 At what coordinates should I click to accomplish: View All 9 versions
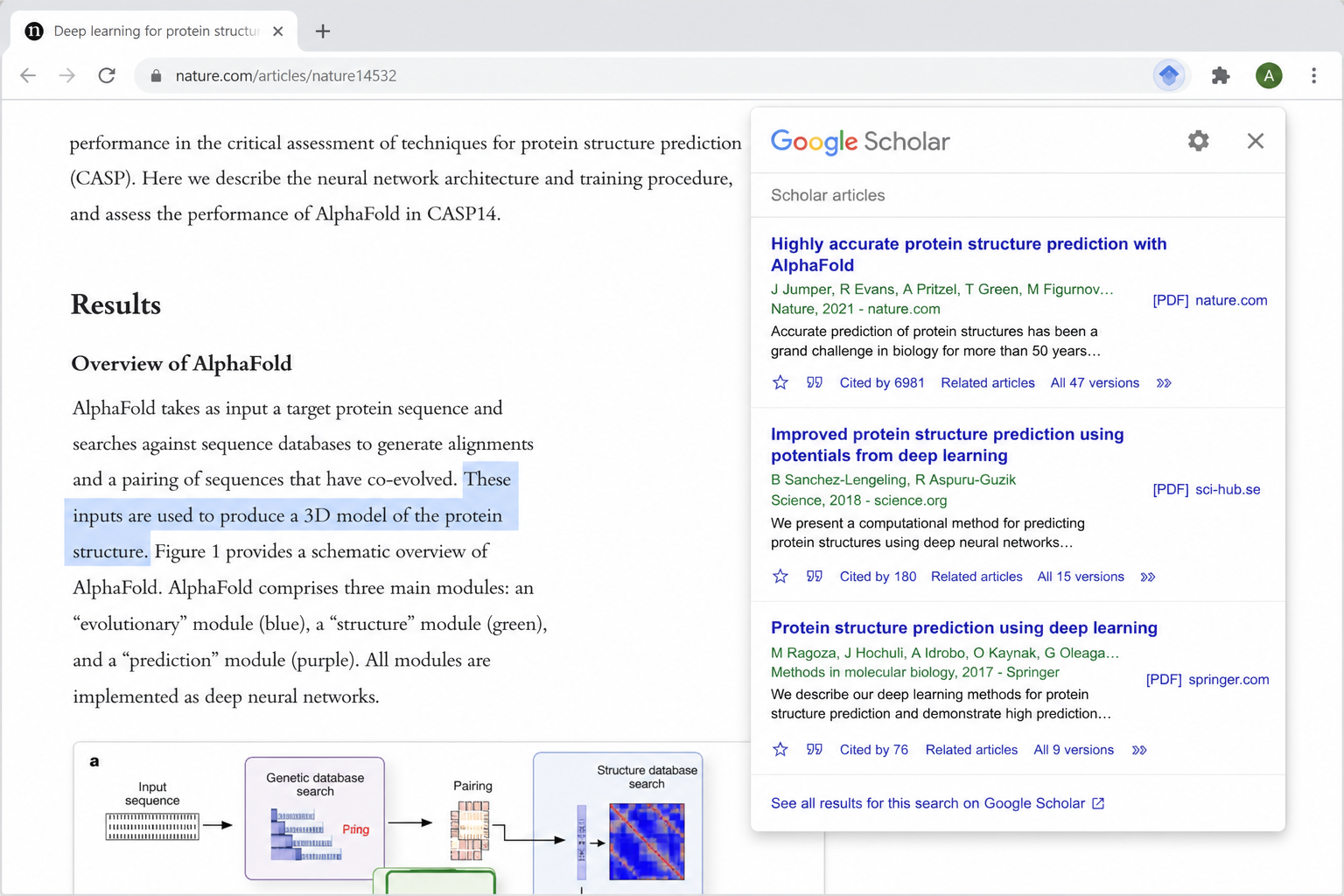1074,749
